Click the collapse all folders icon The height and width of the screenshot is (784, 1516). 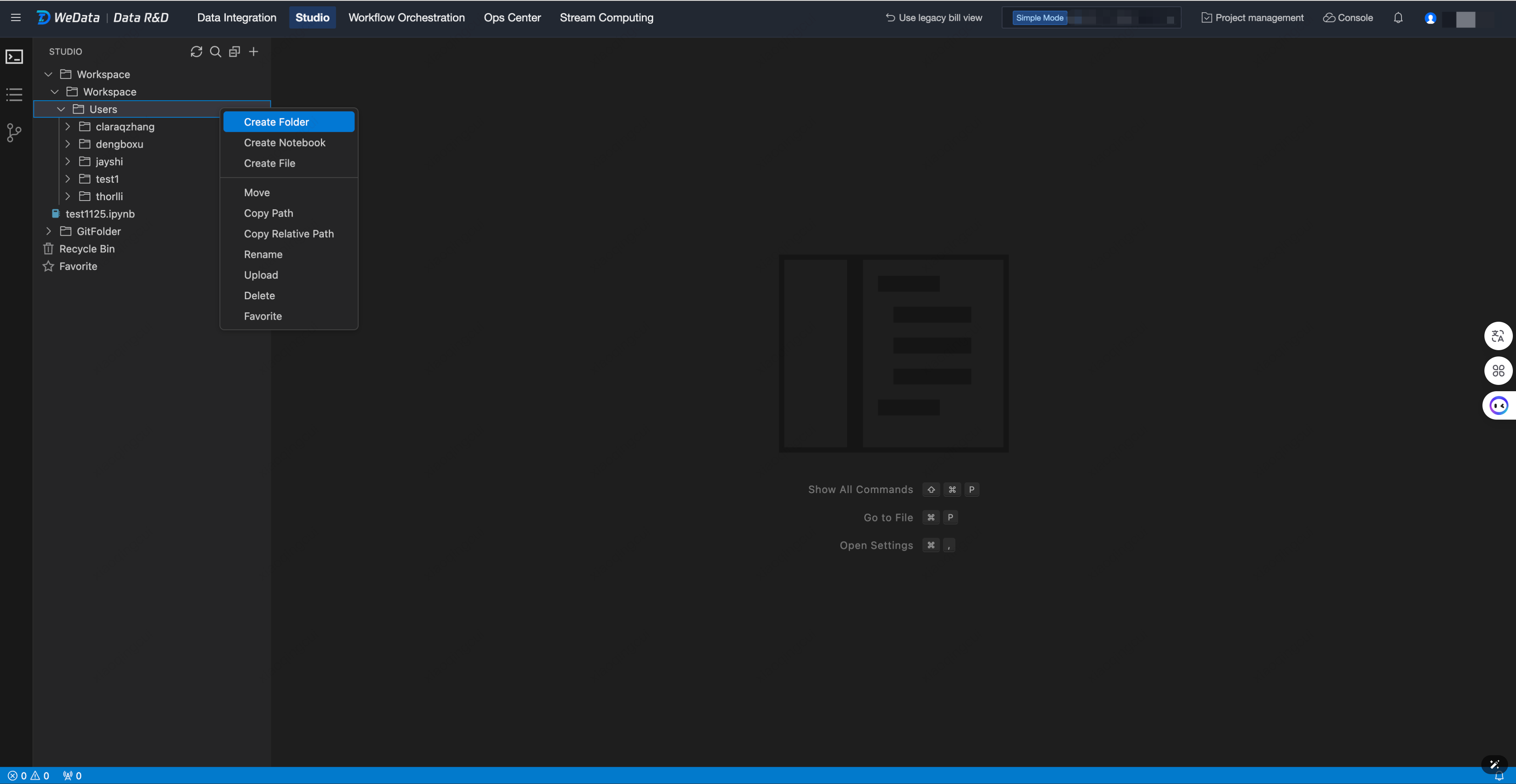click(234, 52)
